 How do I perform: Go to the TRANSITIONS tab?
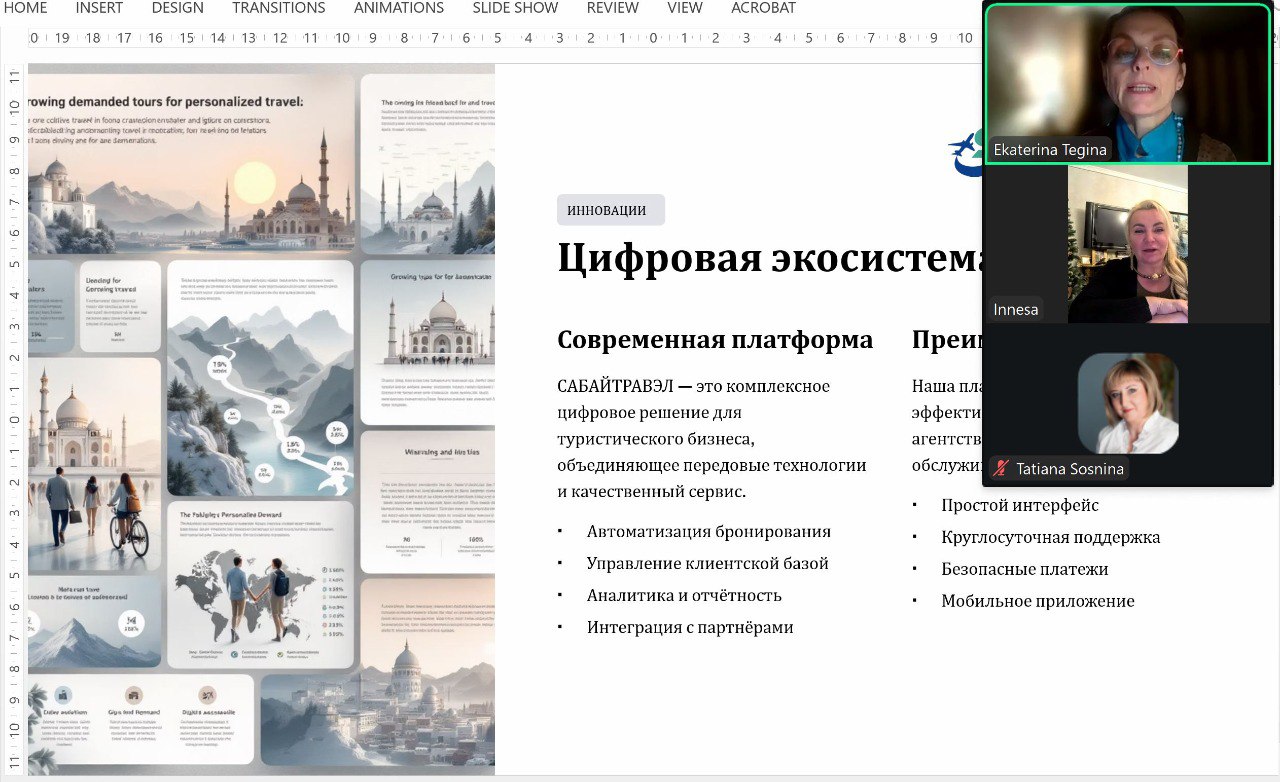click(x=278, y=8)
